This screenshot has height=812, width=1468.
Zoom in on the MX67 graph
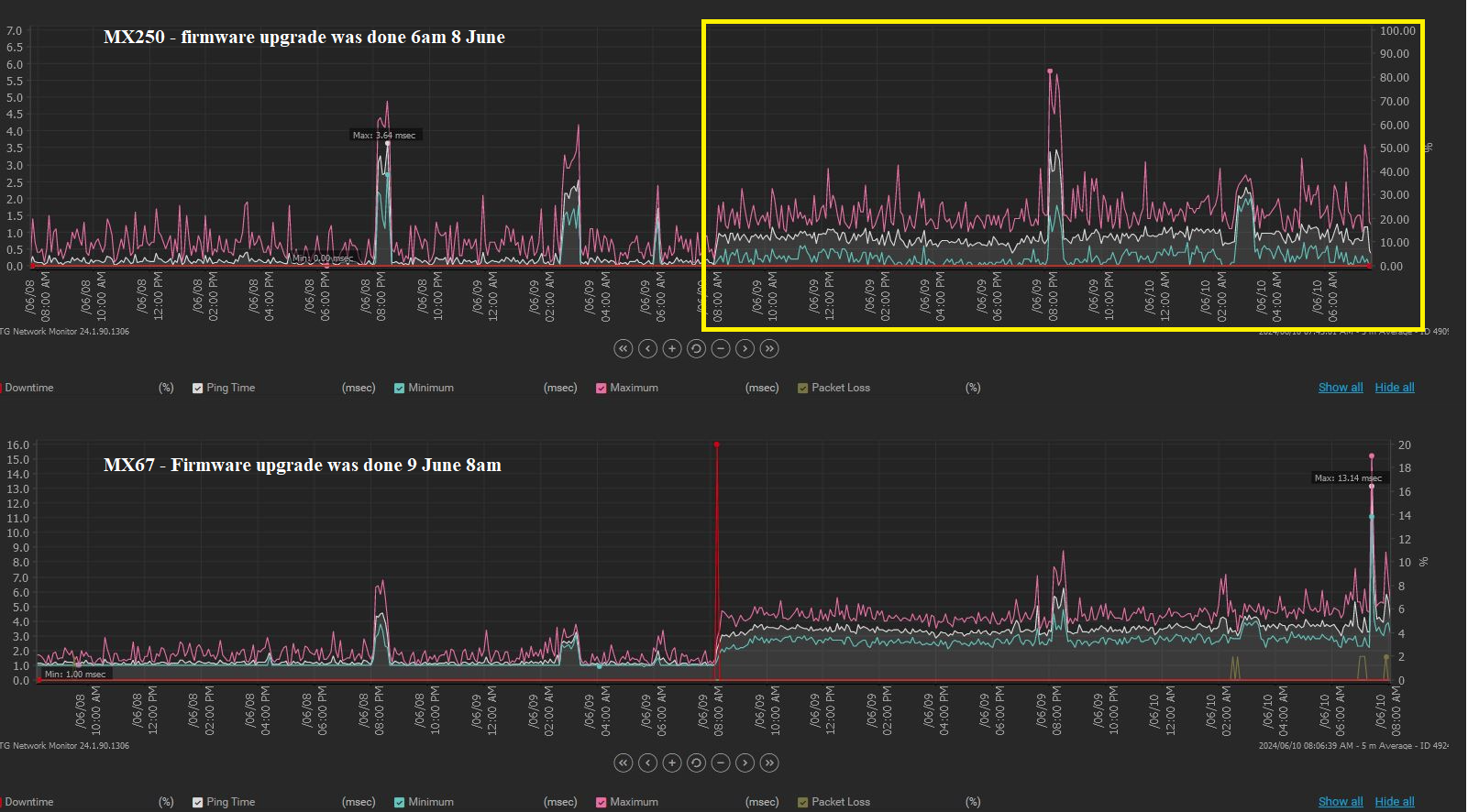[x=672, y=763]
